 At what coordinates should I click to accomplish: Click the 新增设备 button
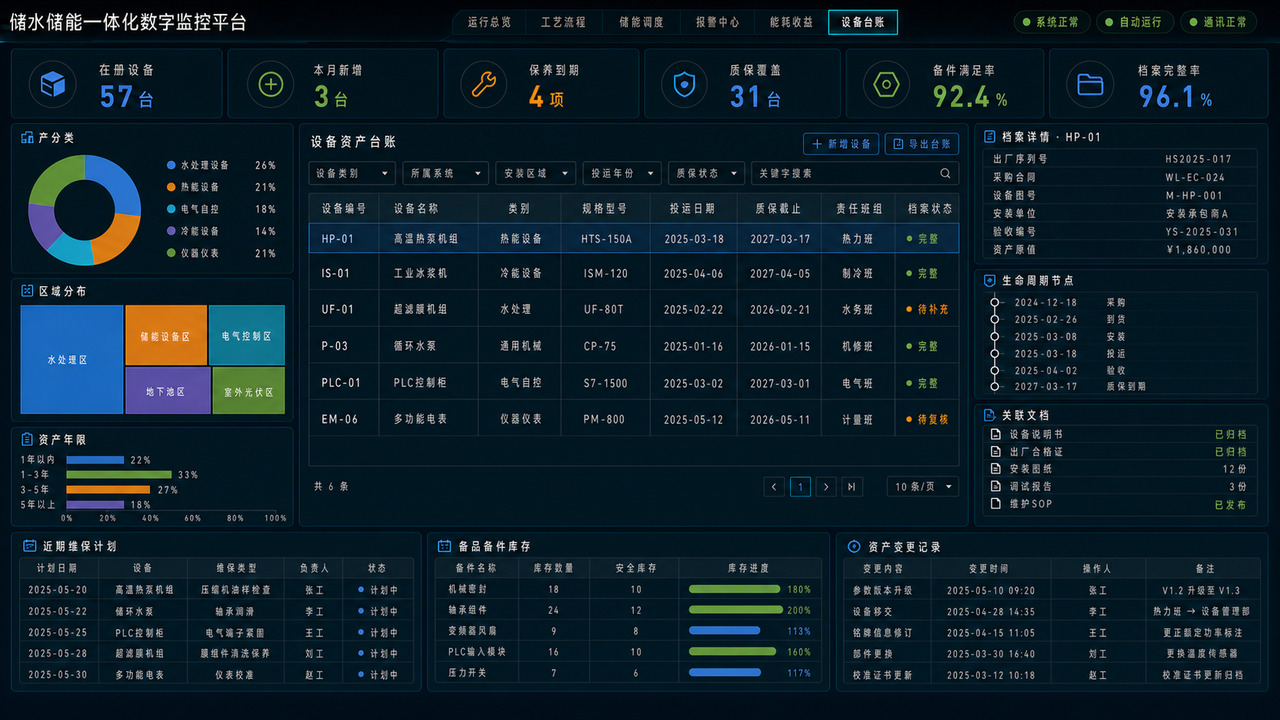841,144
